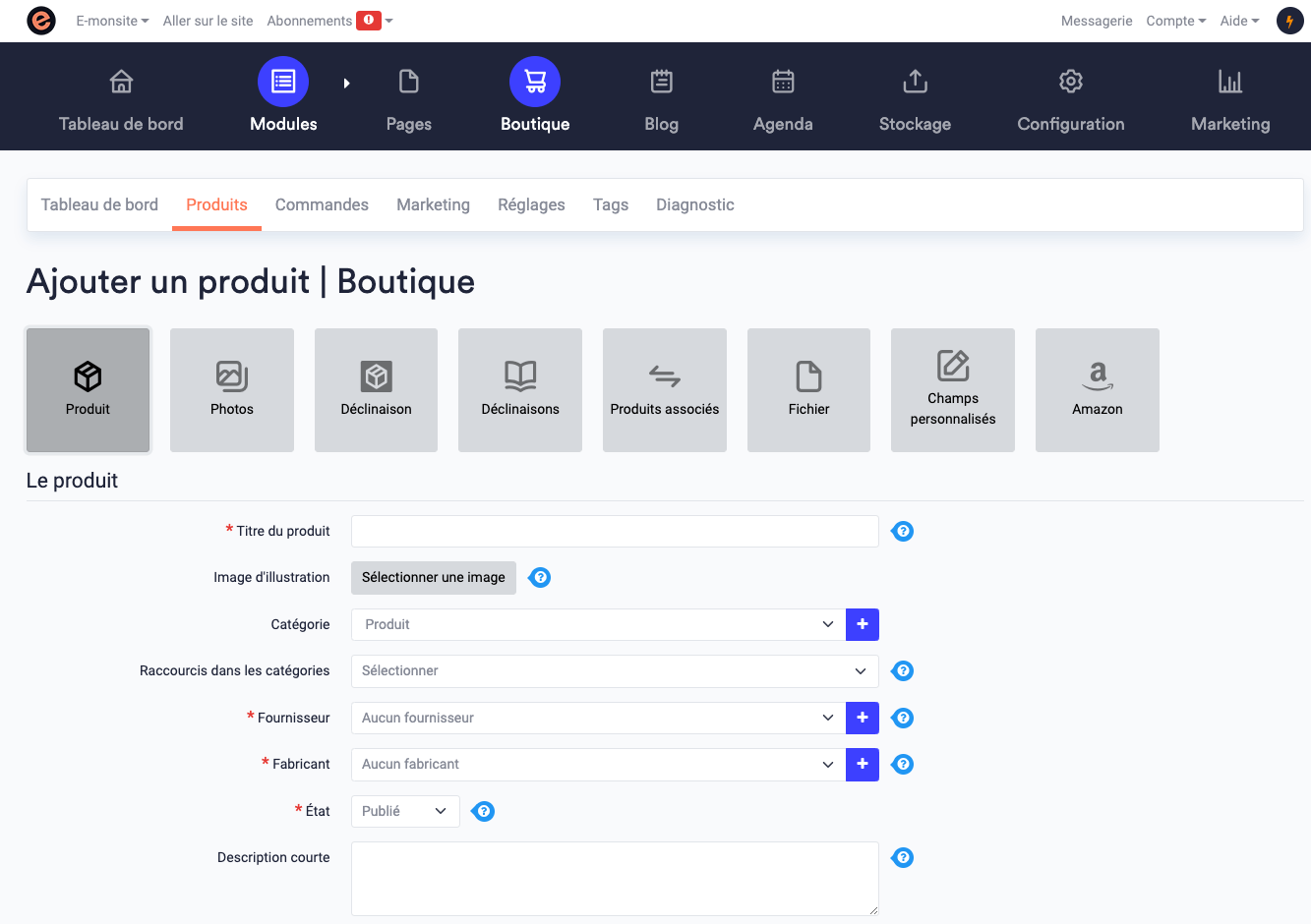Open the Tableau de bord home icon

click(x=121, y=82)
